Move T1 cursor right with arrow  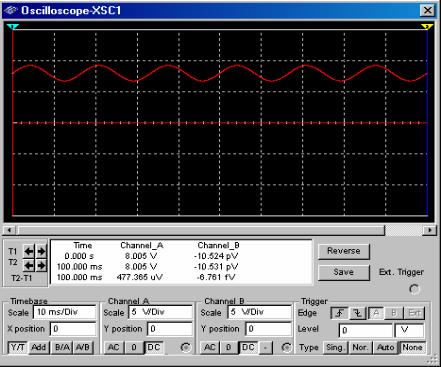pos(41,251)
